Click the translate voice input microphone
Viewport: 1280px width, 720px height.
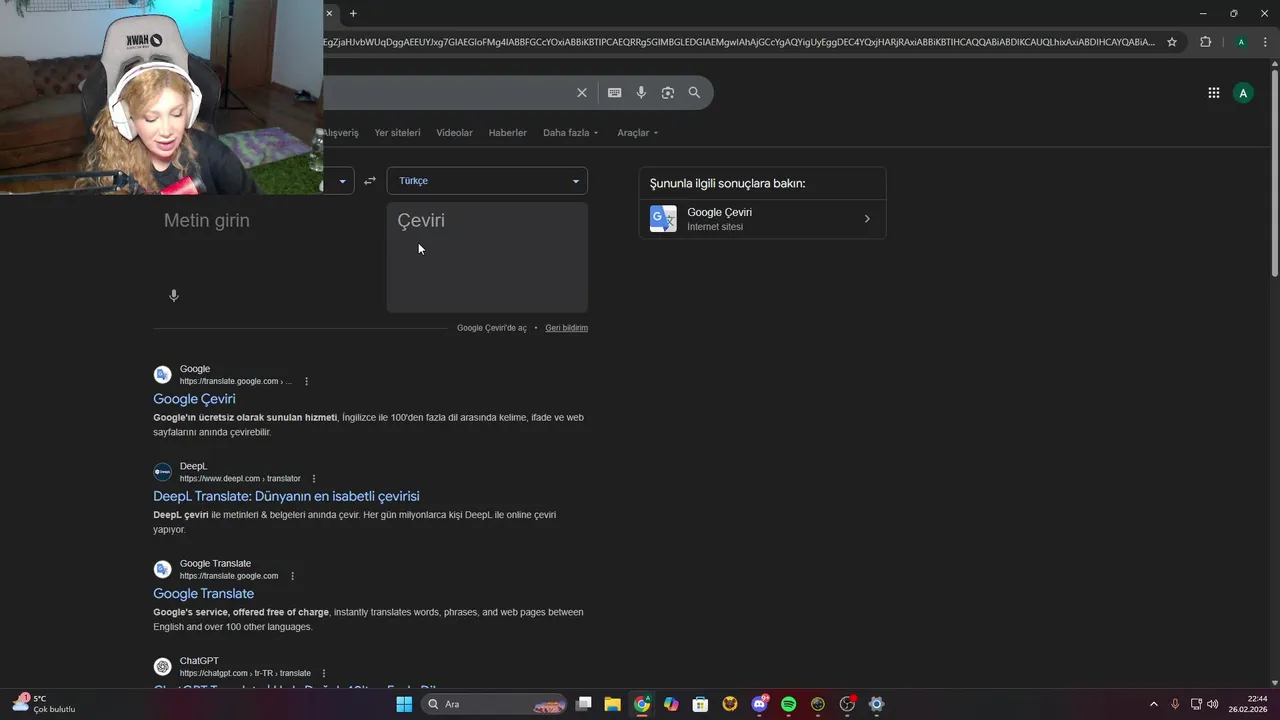pos(174,296)
